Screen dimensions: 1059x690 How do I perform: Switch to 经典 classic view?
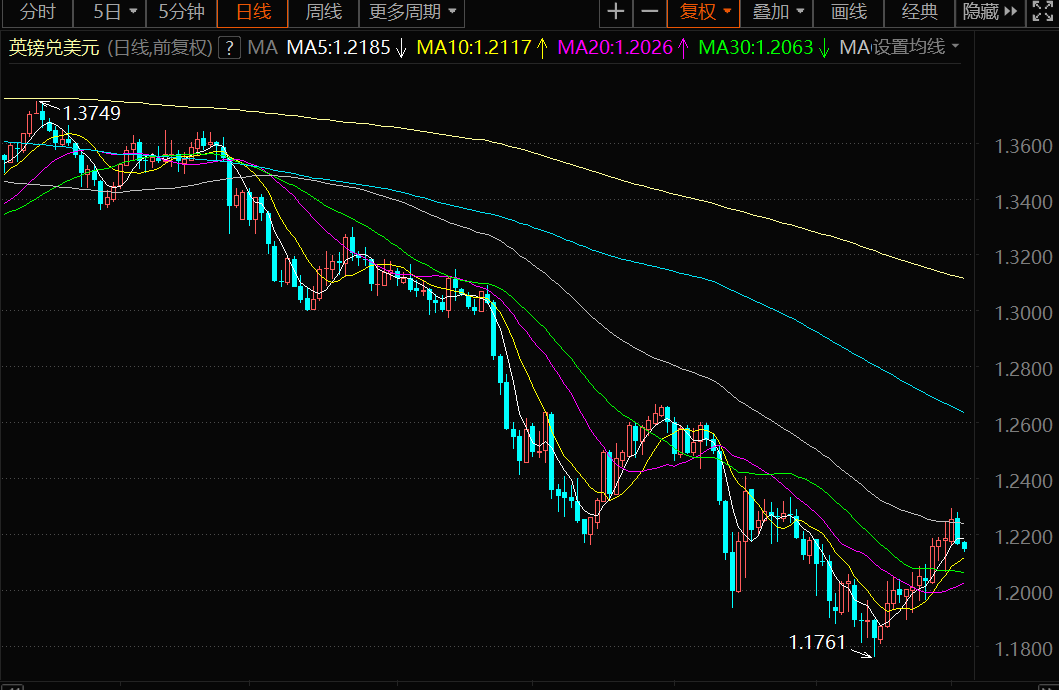[x=920, y=12]
